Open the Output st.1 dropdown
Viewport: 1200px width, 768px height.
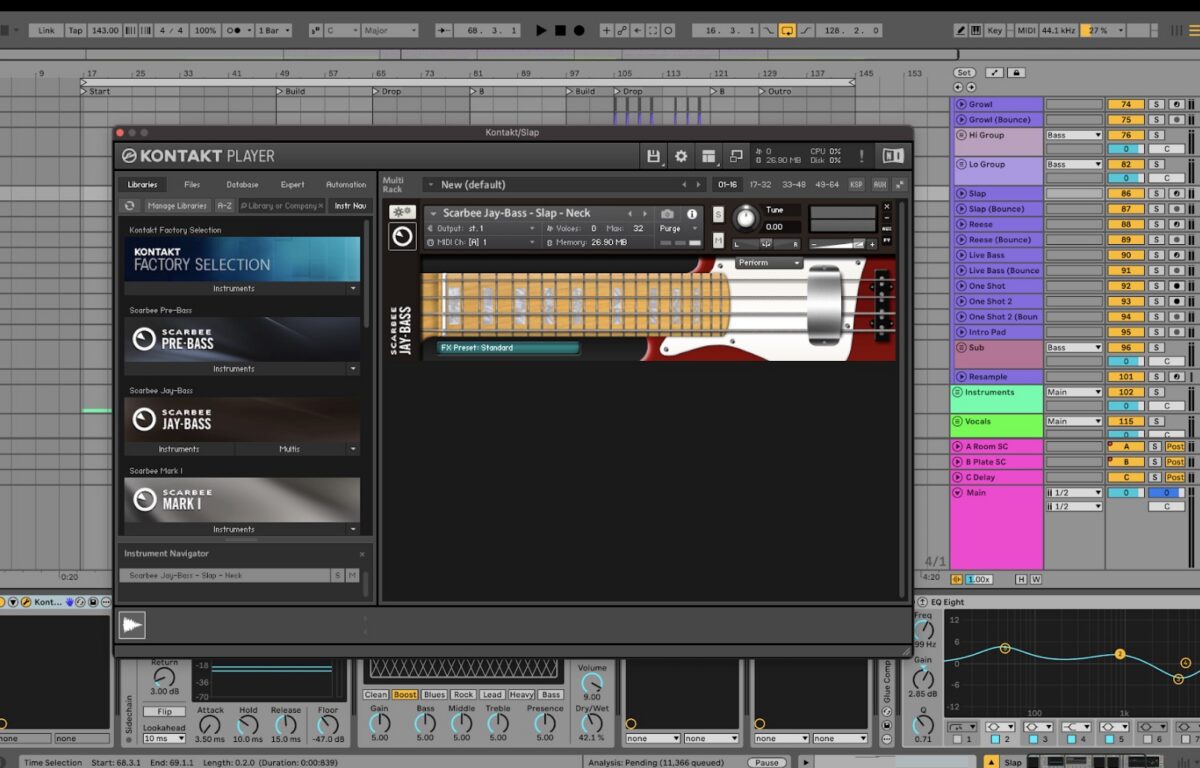[x=484, y=229]
